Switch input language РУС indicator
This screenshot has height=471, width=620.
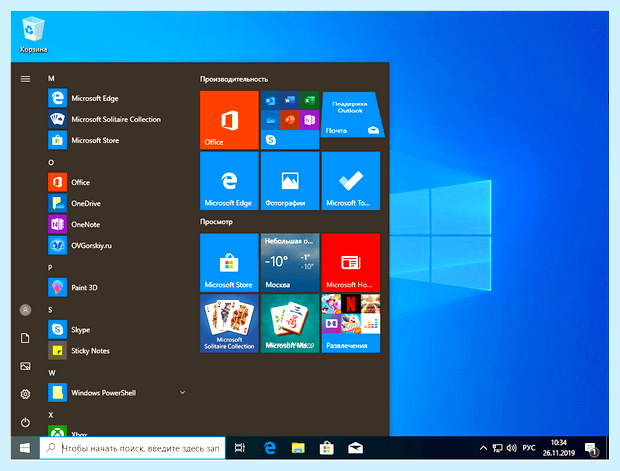[529, 448]
